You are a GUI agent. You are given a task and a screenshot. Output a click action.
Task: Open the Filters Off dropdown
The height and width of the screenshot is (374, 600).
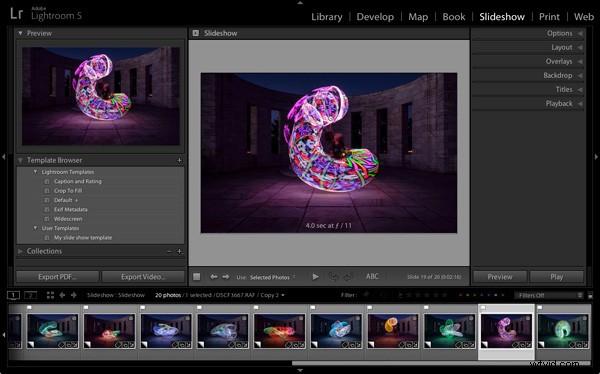click(549, 295)
